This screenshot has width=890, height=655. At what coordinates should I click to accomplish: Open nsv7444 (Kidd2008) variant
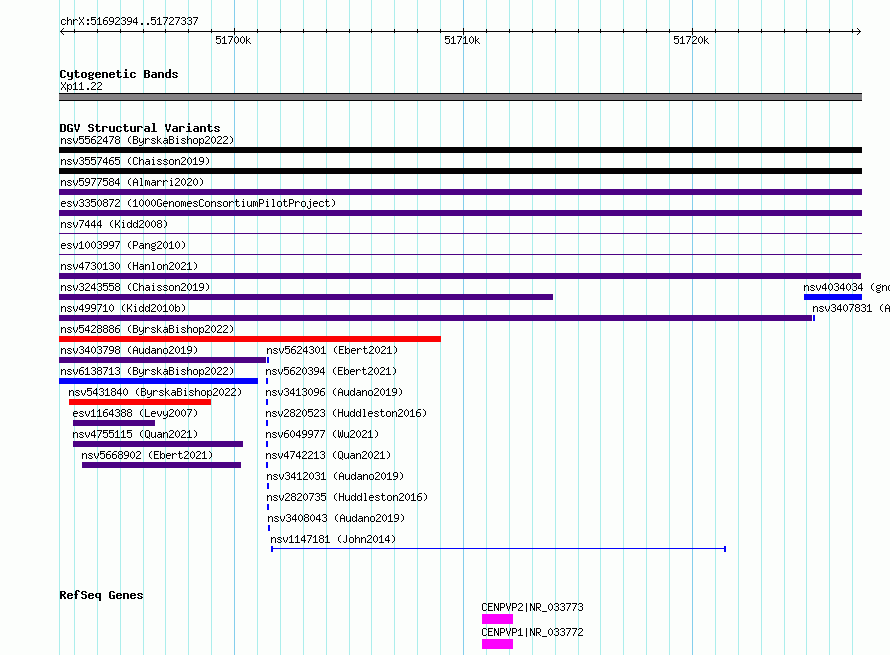114,224
